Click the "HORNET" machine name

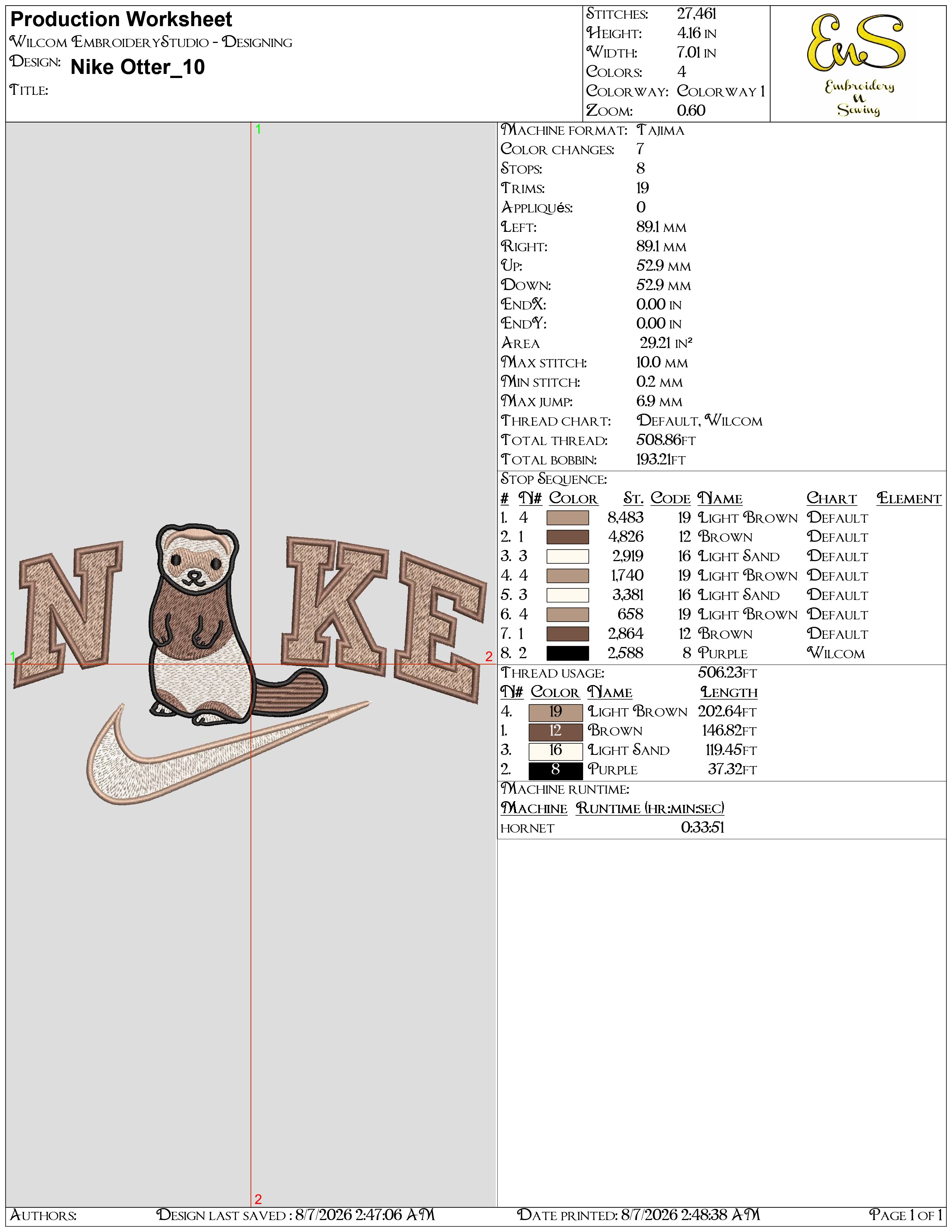click(x=527, y=828)
